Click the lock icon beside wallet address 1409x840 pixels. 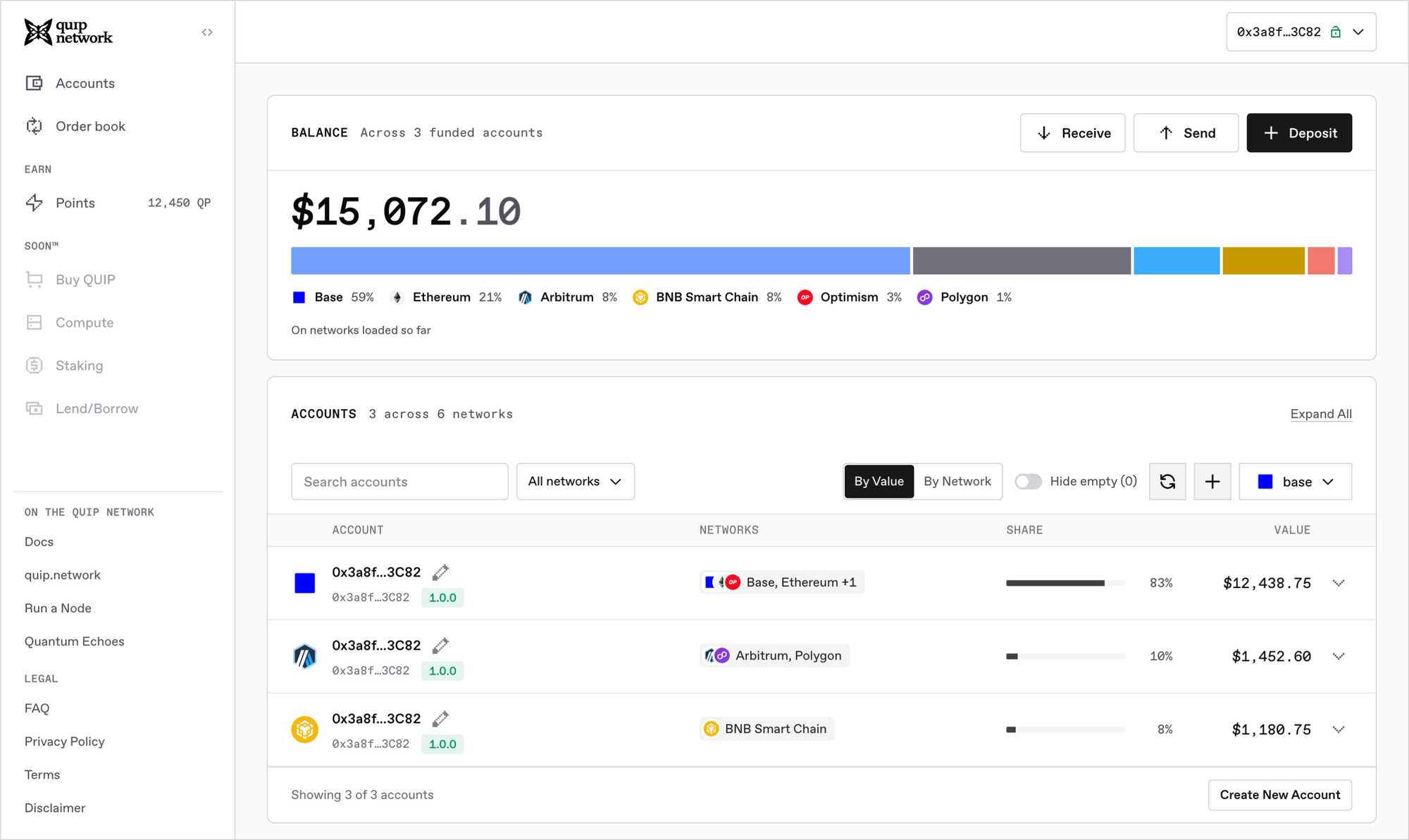1336,32
